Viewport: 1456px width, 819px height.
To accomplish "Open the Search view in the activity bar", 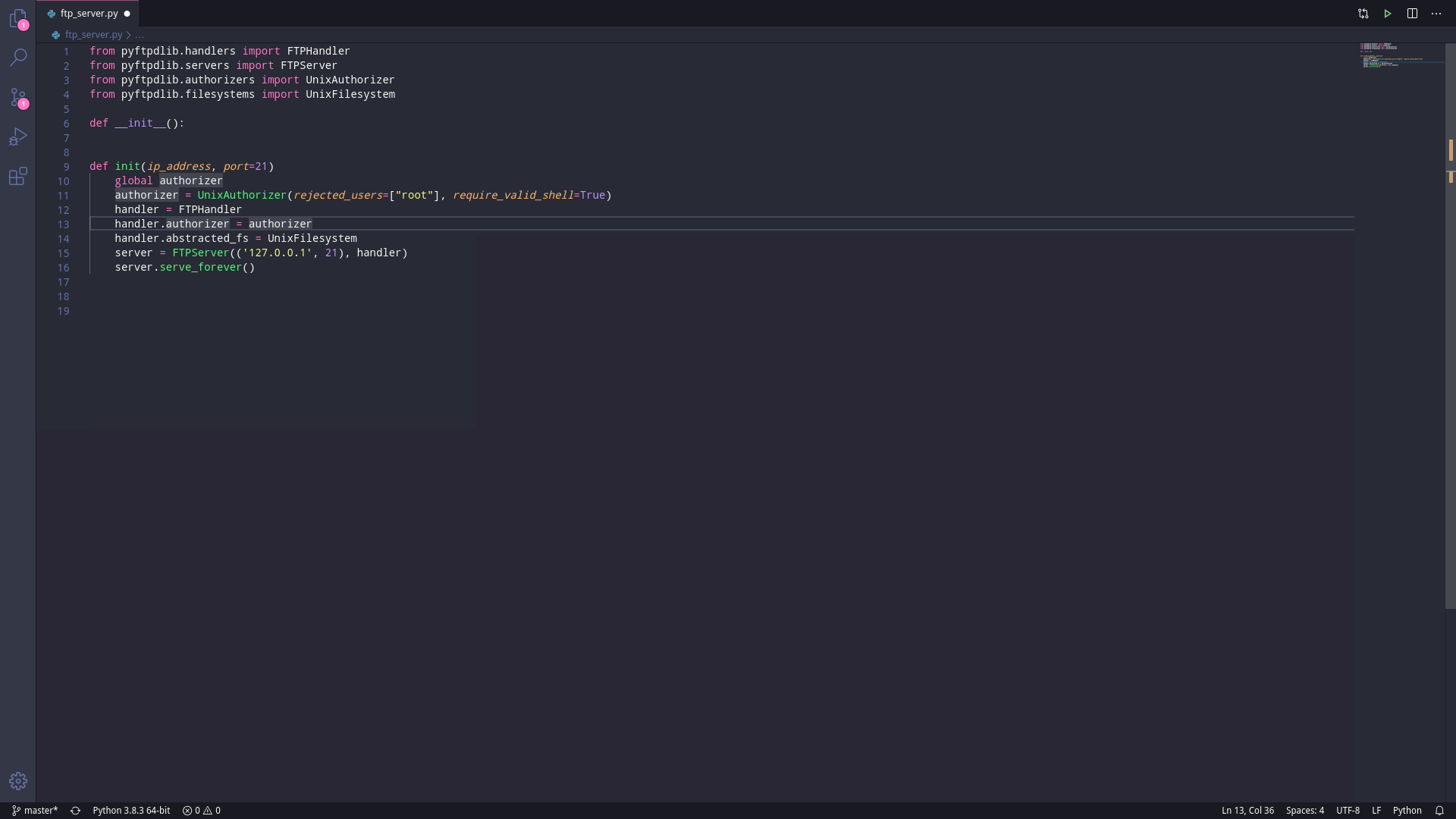I will click(18, 58).
